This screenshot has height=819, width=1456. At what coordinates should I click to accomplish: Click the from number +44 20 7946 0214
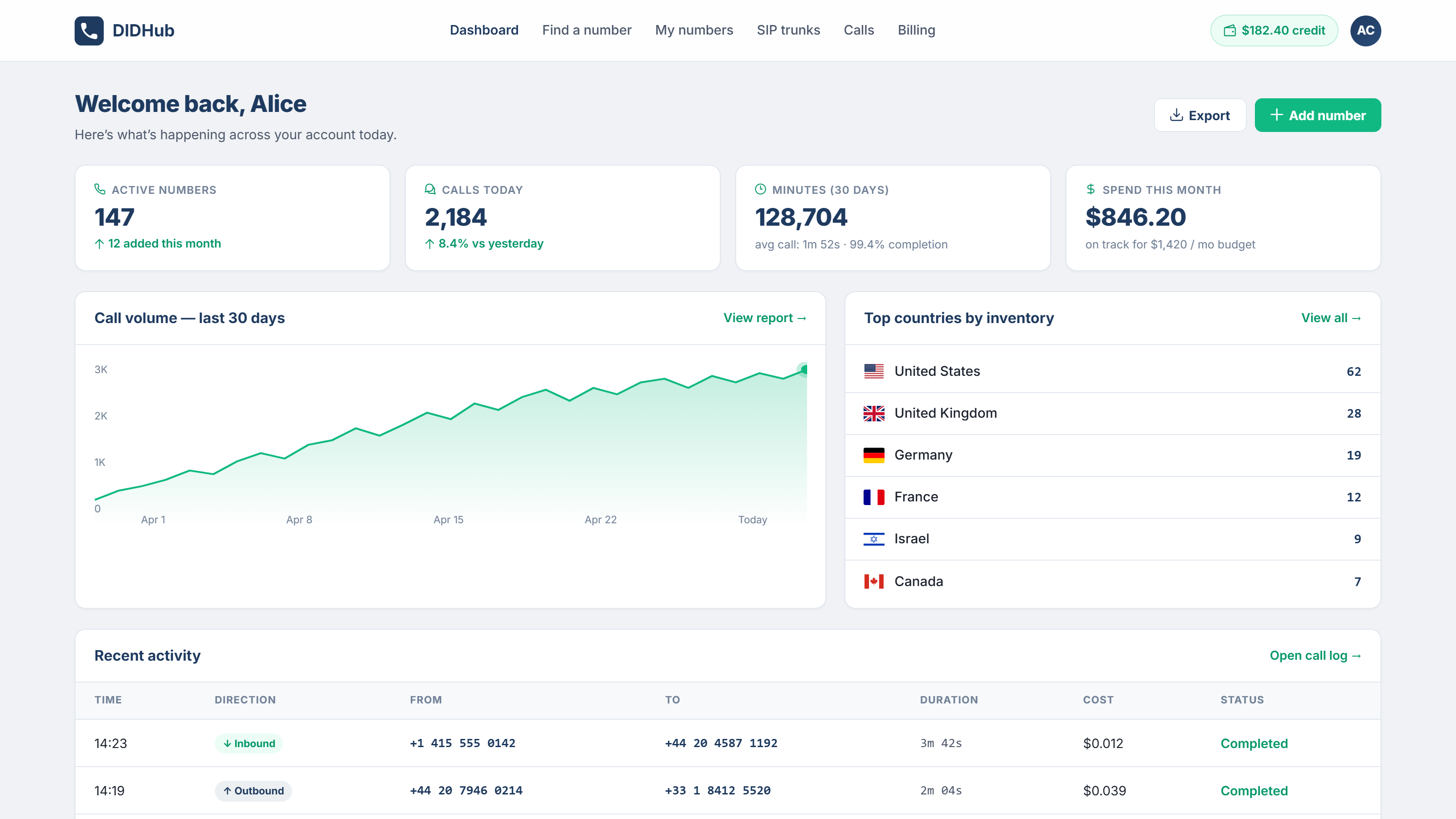[x=466, y=791]
